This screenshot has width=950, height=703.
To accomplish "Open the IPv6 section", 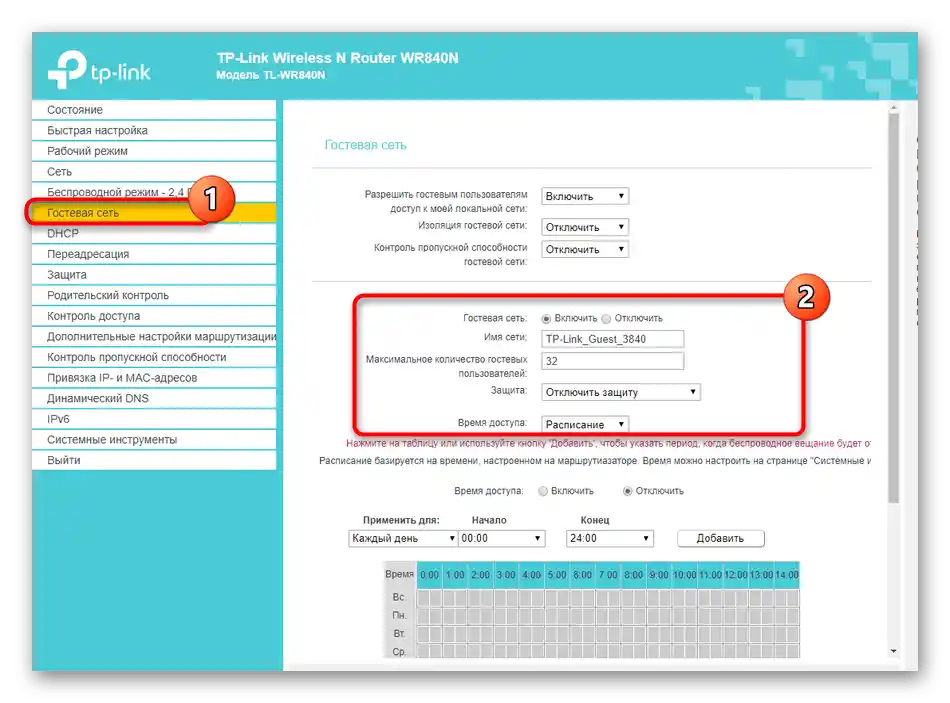I will pyautogui.click(x=154, y=419).
